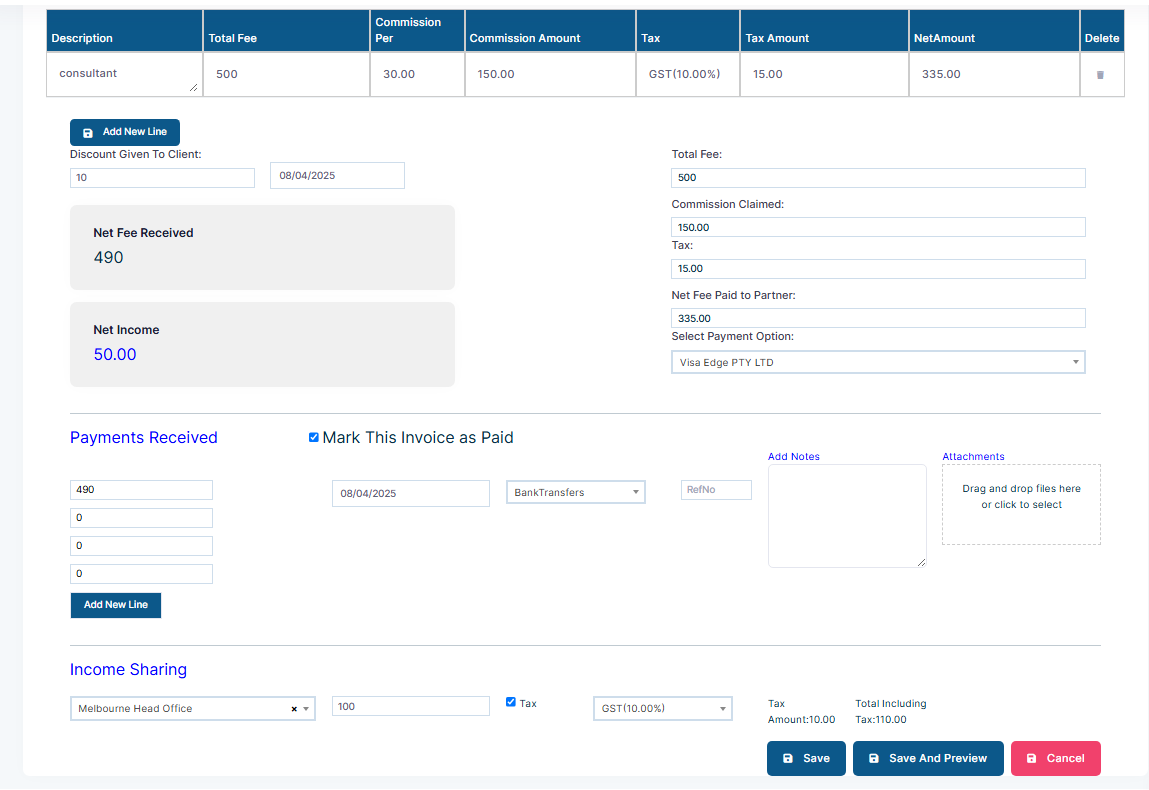This screenshot has width=1149, height=790.
Task: Click the Discount Given To Client field
Action: pos(162,178)
